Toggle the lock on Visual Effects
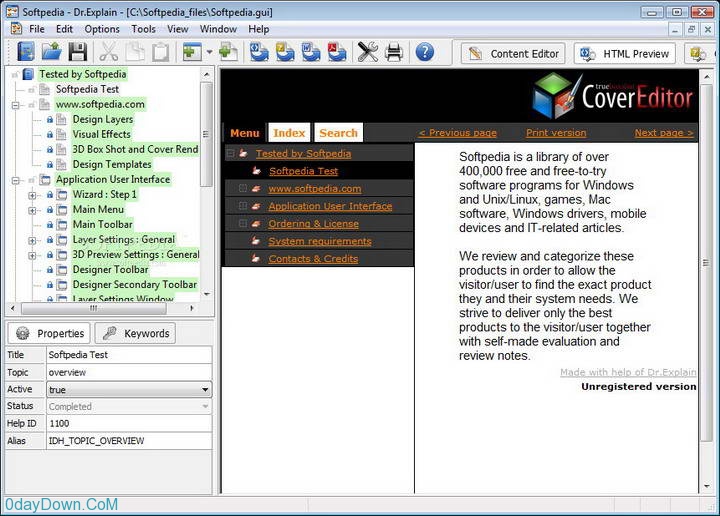 [x=50, y=135]
